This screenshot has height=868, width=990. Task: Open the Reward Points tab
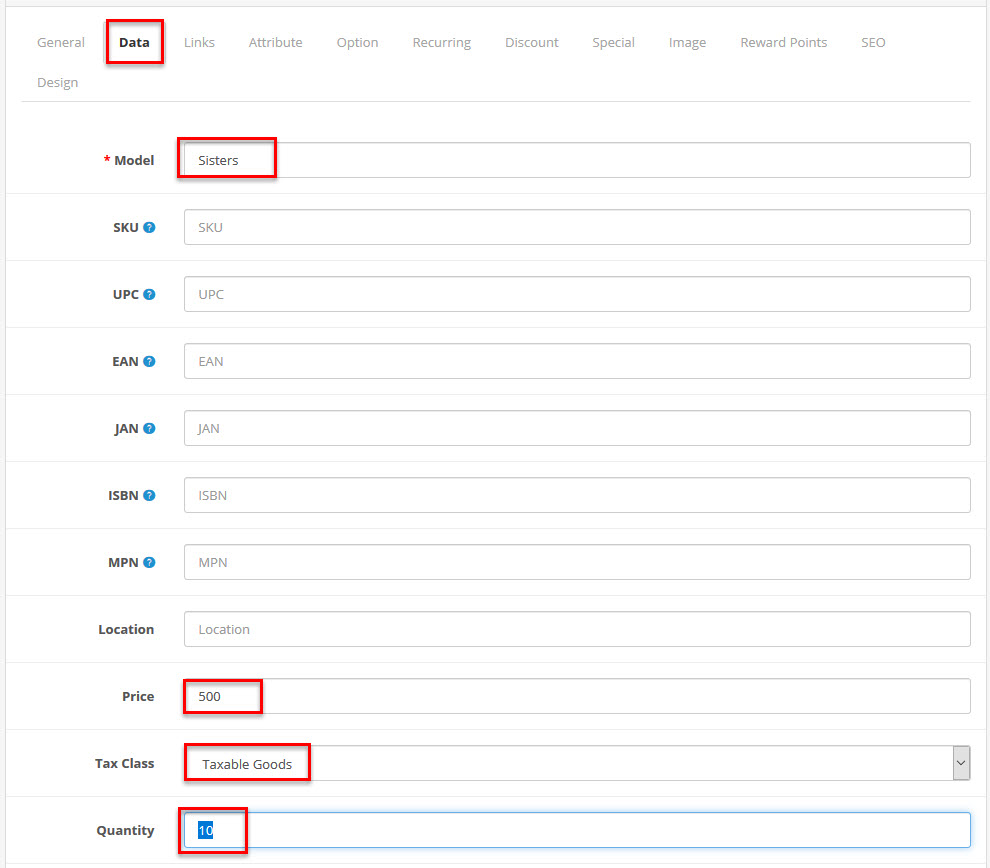point(783,42)
